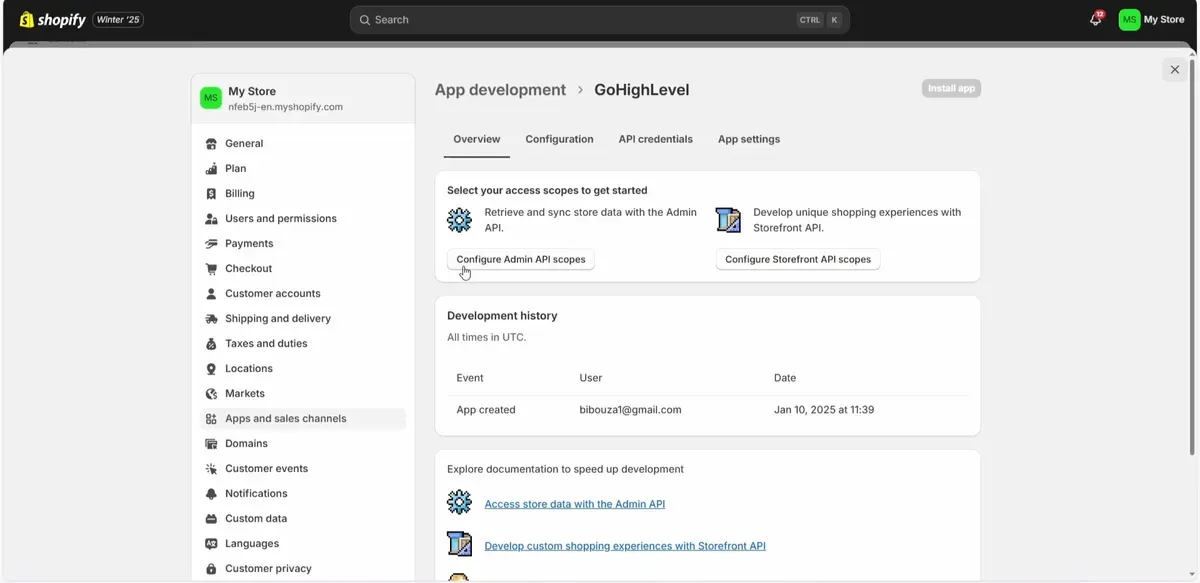Click the Notifications bell icon in sidebar
This screenshot has width=1200, height=583.
[x=211, y=493]
